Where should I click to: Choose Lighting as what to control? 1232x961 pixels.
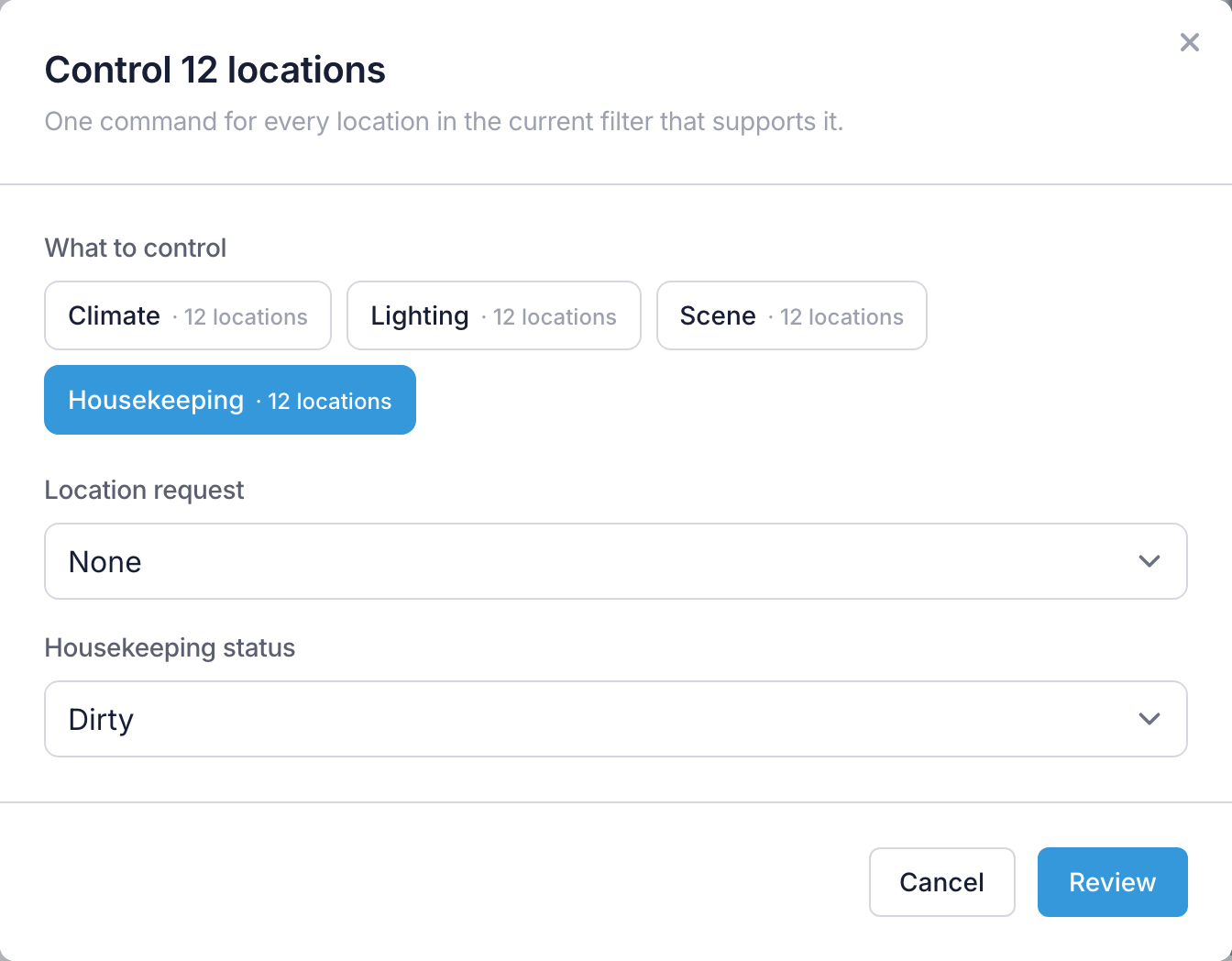pos(494,315)
